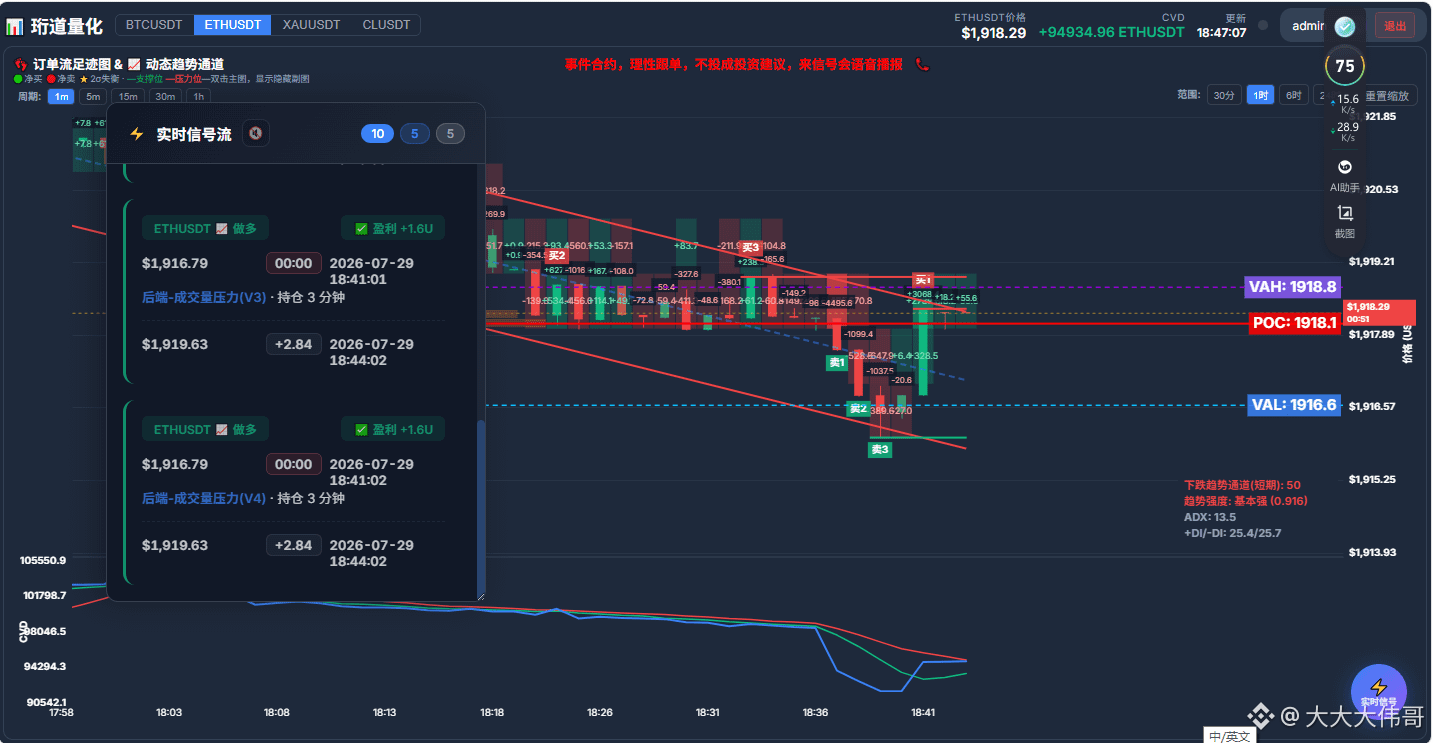Click the 盈利 +1.6U badge on V4 card

tap(393, 429)
